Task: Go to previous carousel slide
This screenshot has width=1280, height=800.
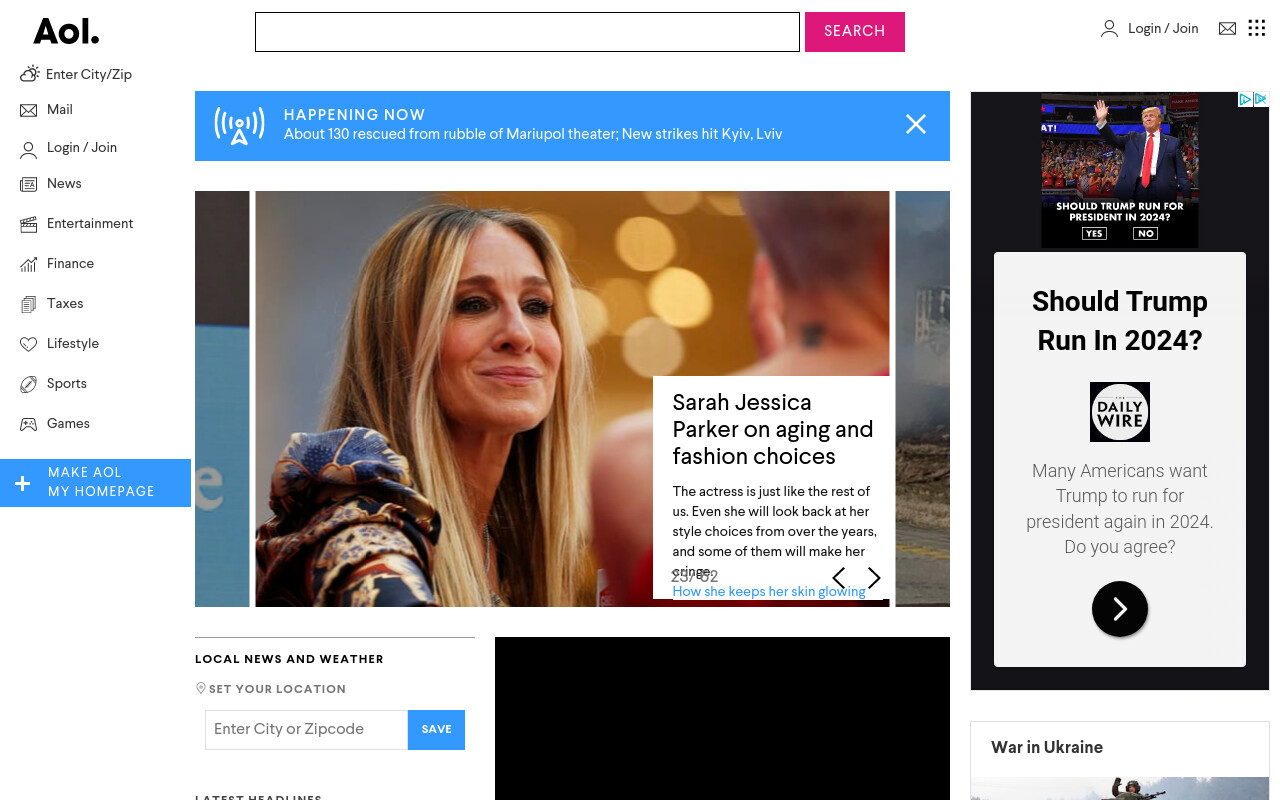Action: point(839,578)
